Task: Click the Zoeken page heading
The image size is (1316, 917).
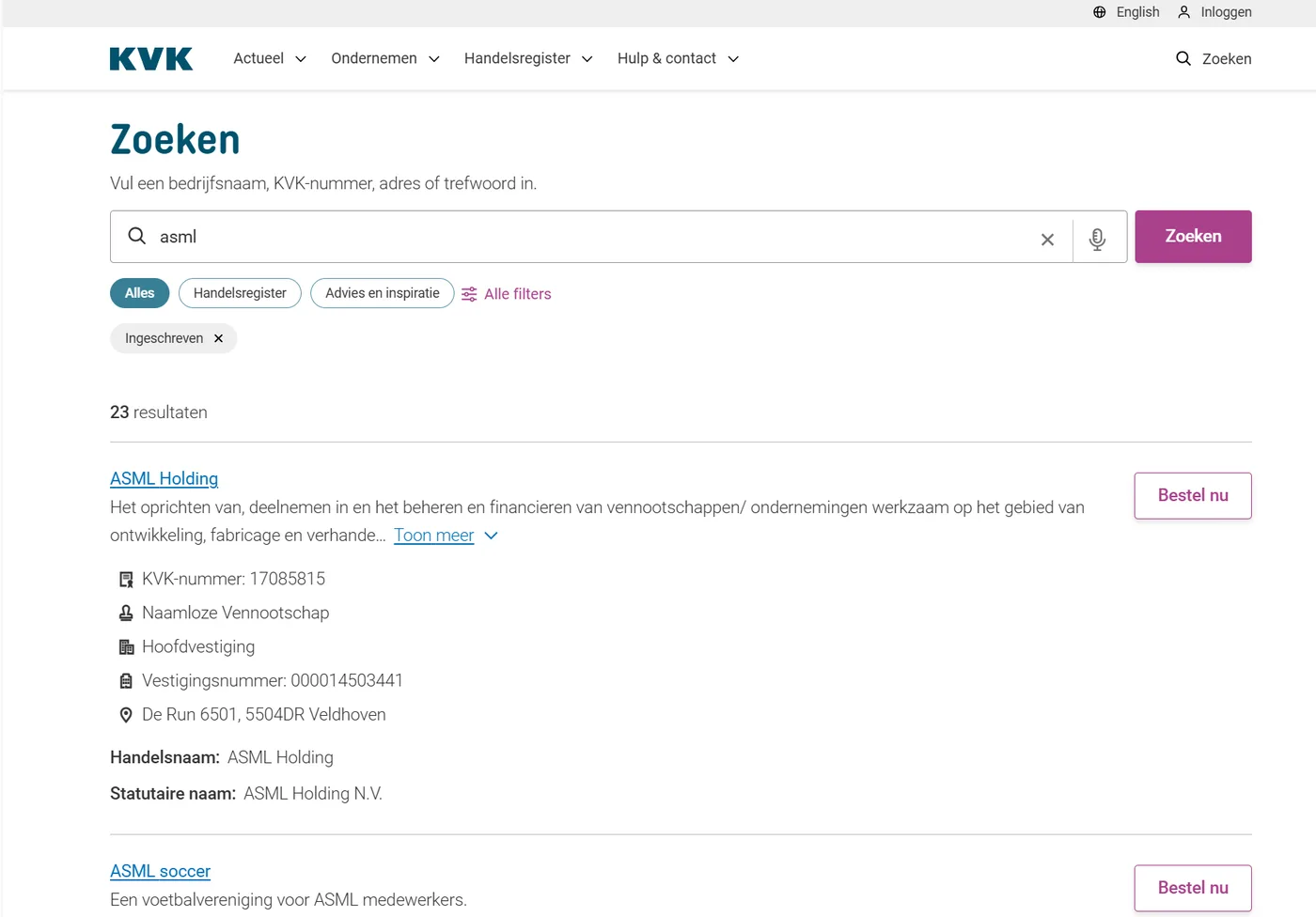Action: (176, 139)
